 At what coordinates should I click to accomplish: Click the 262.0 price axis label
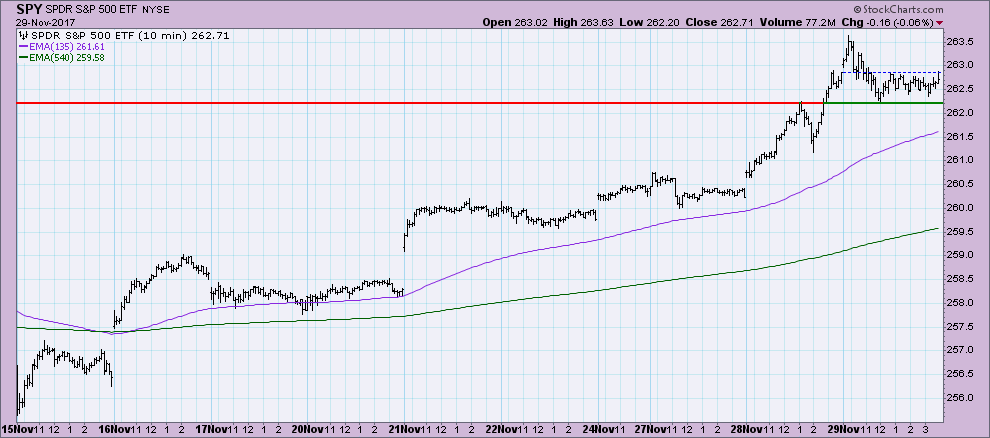click(x=959, y=113)
